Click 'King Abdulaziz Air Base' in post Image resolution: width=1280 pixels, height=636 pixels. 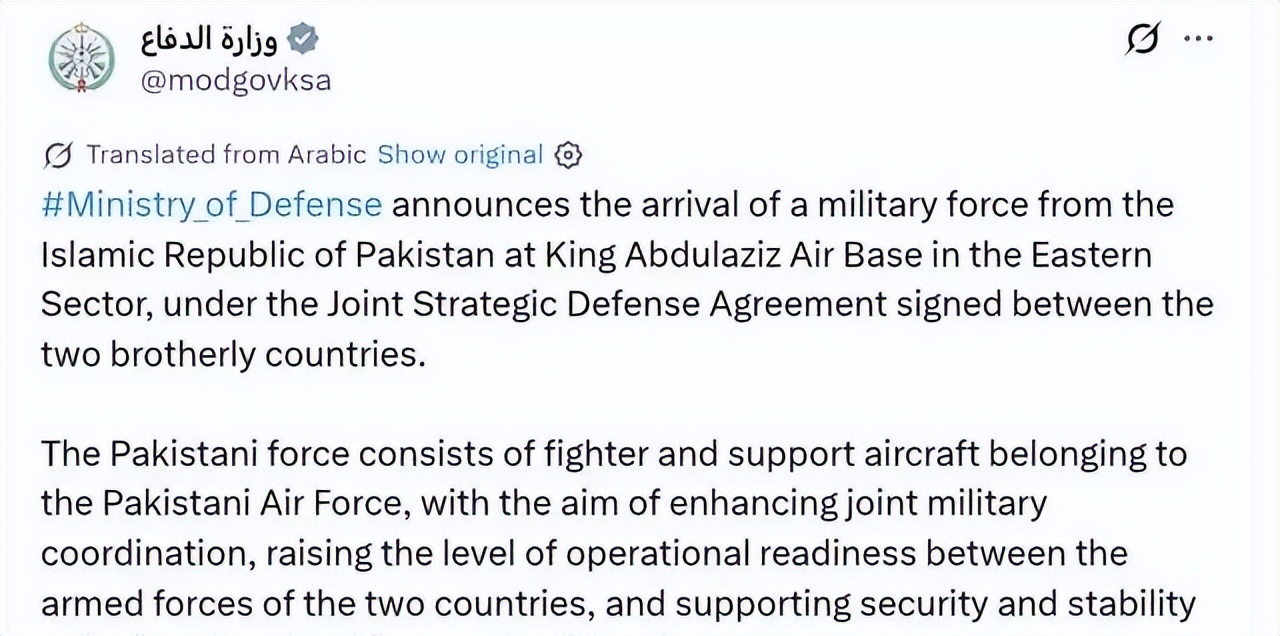point(773,255)
